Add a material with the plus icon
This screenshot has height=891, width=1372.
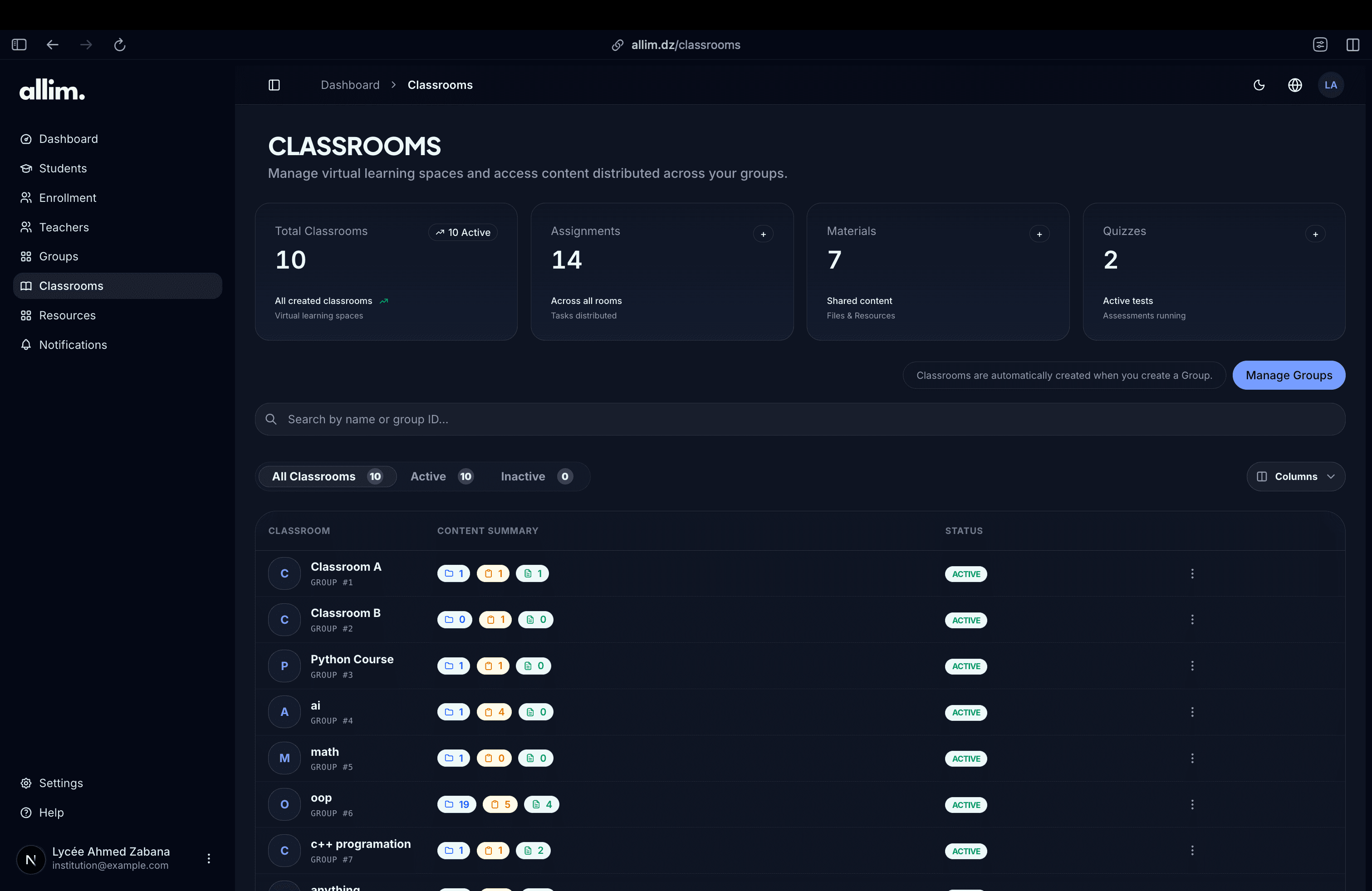click(x=1039, y=234)
